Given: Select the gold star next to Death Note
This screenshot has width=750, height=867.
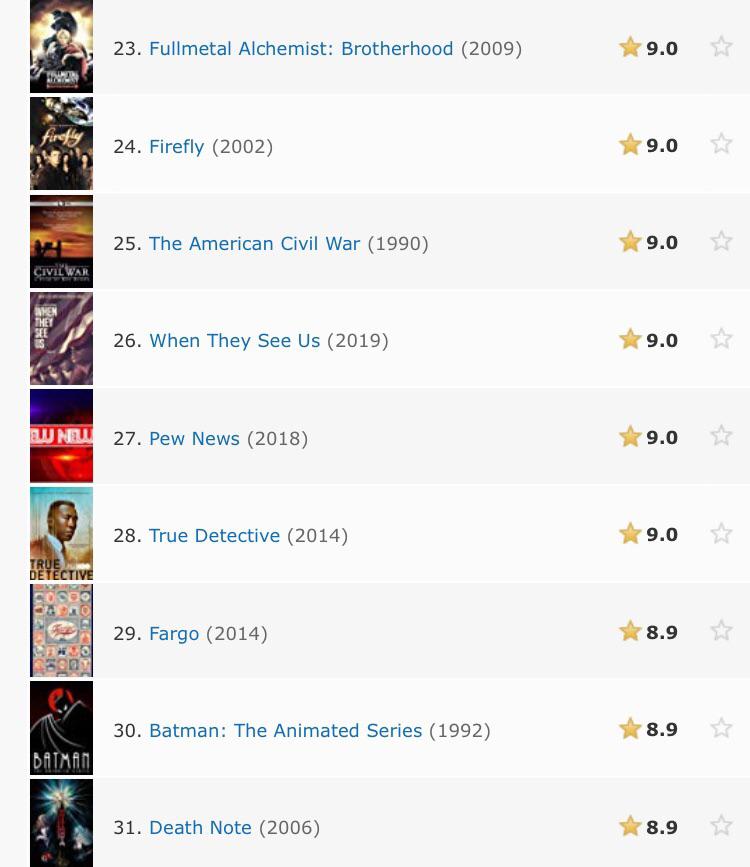Looking at the screenshot, I should pyautogui.click(x=630, y=825).
